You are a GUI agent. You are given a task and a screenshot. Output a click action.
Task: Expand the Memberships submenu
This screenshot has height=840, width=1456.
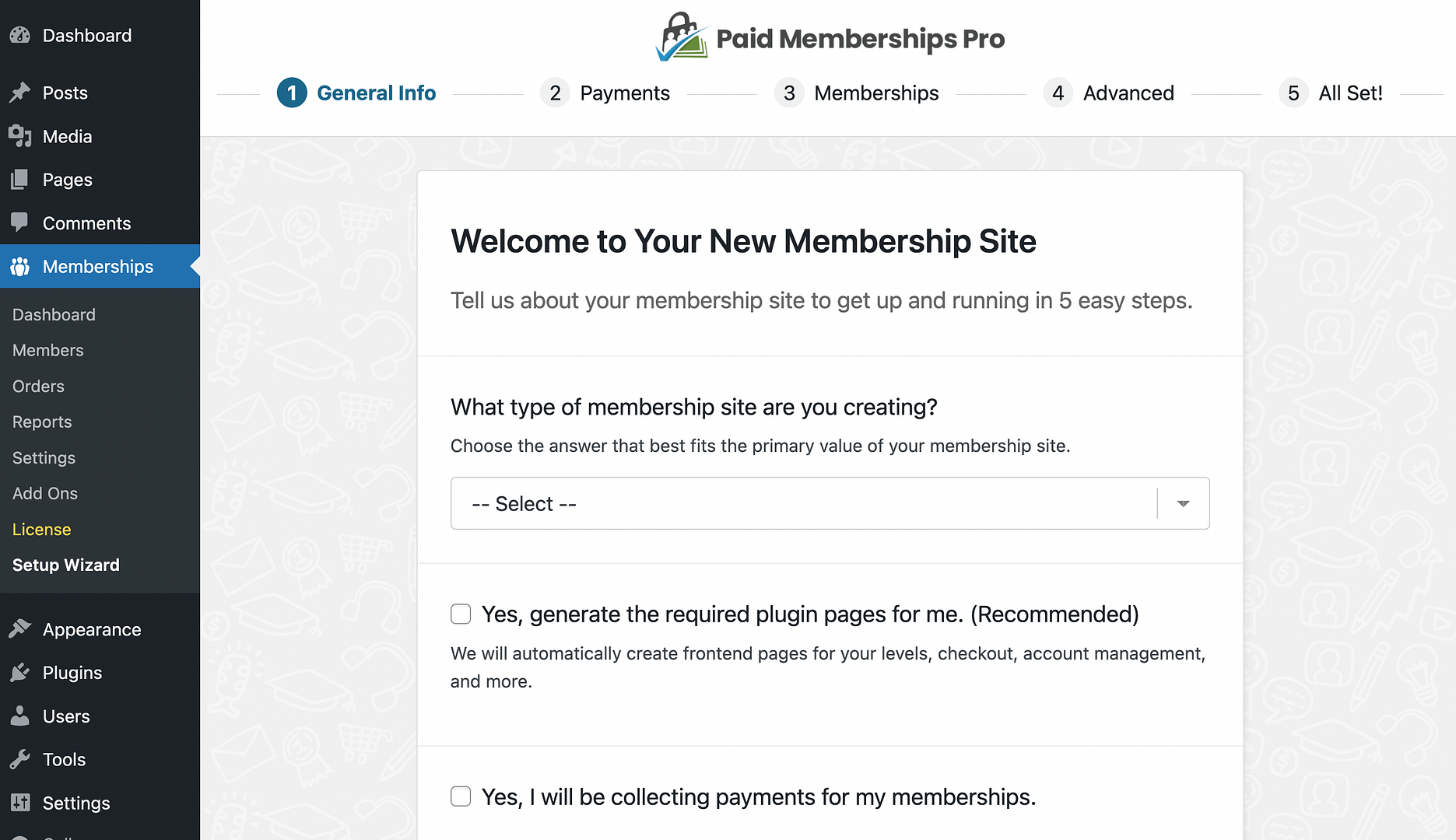pos(98,266)
